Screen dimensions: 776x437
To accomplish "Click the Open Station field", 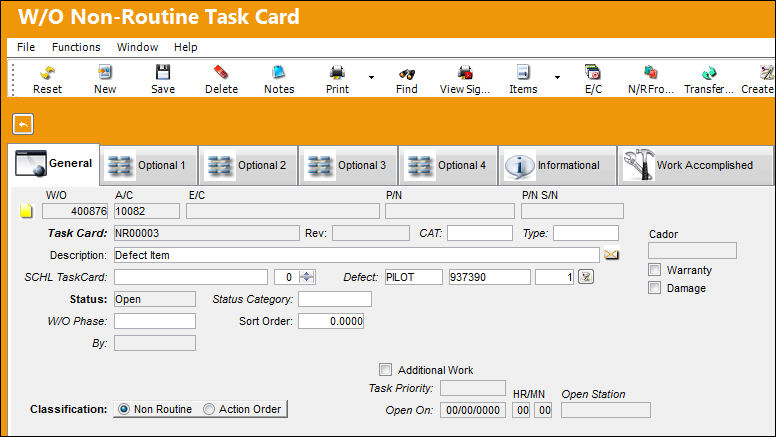I will point(606,410).
